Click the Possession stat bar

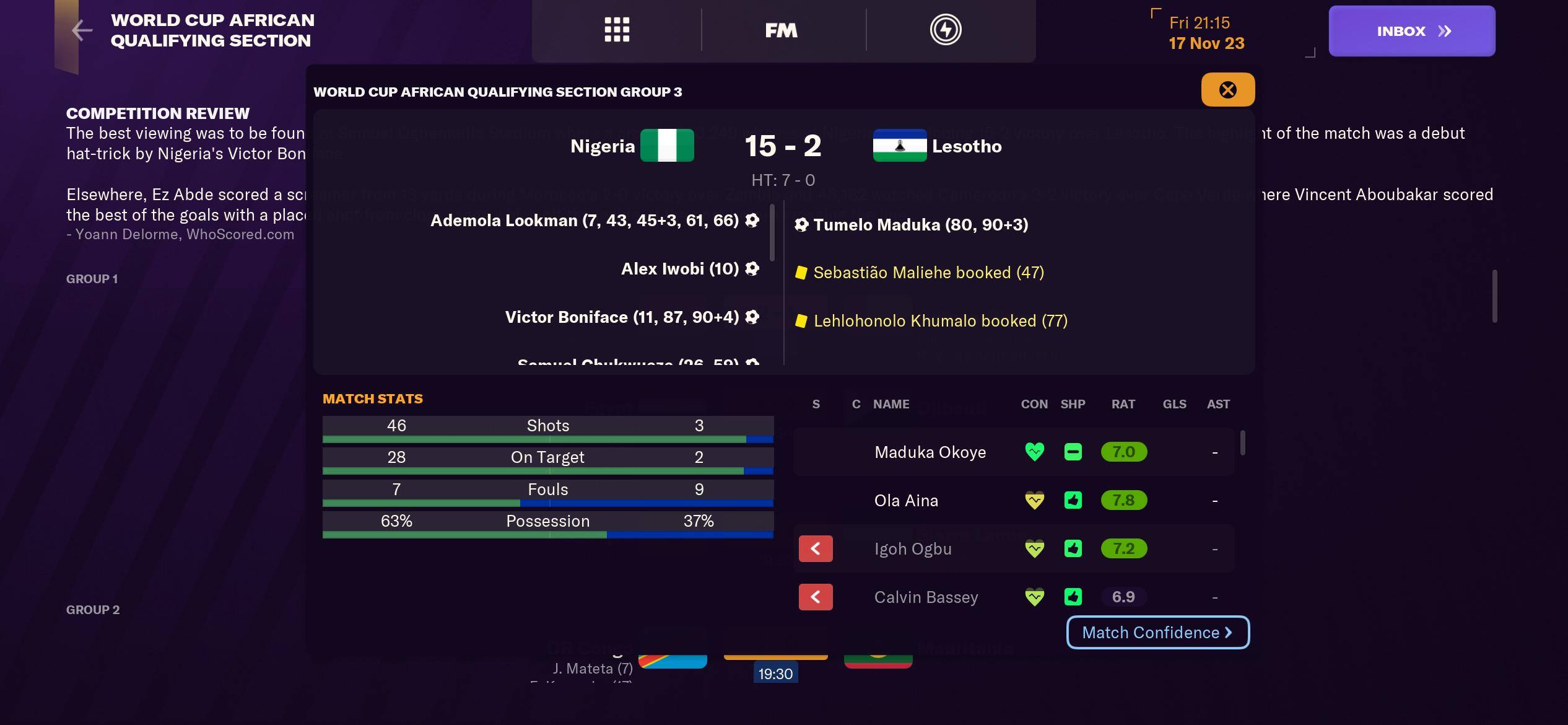pos(547,524)
